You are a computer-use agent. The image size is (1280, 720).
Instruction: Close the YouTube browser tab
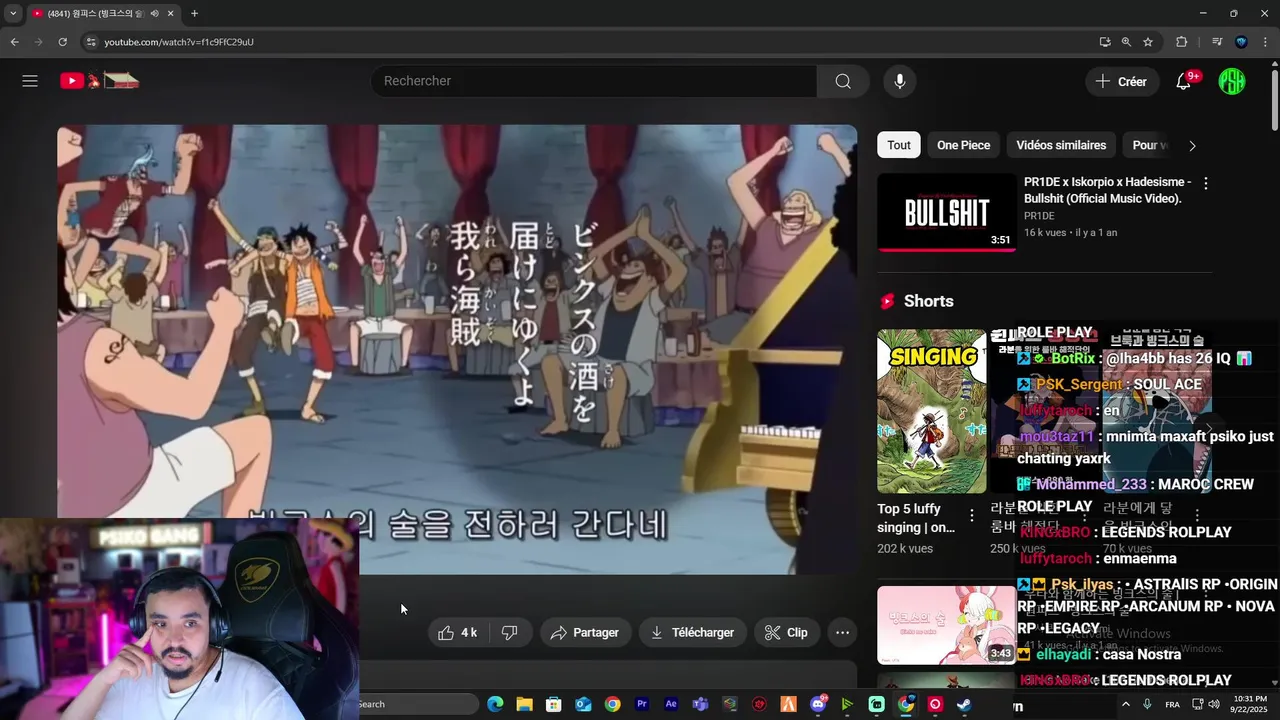(x=170, y=14)
